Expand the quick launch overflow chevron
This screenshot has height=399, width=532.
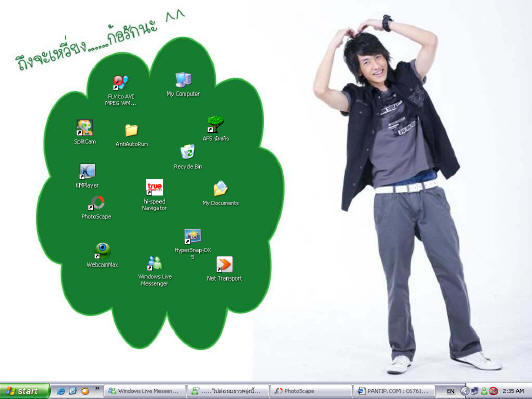pos(97,388)
